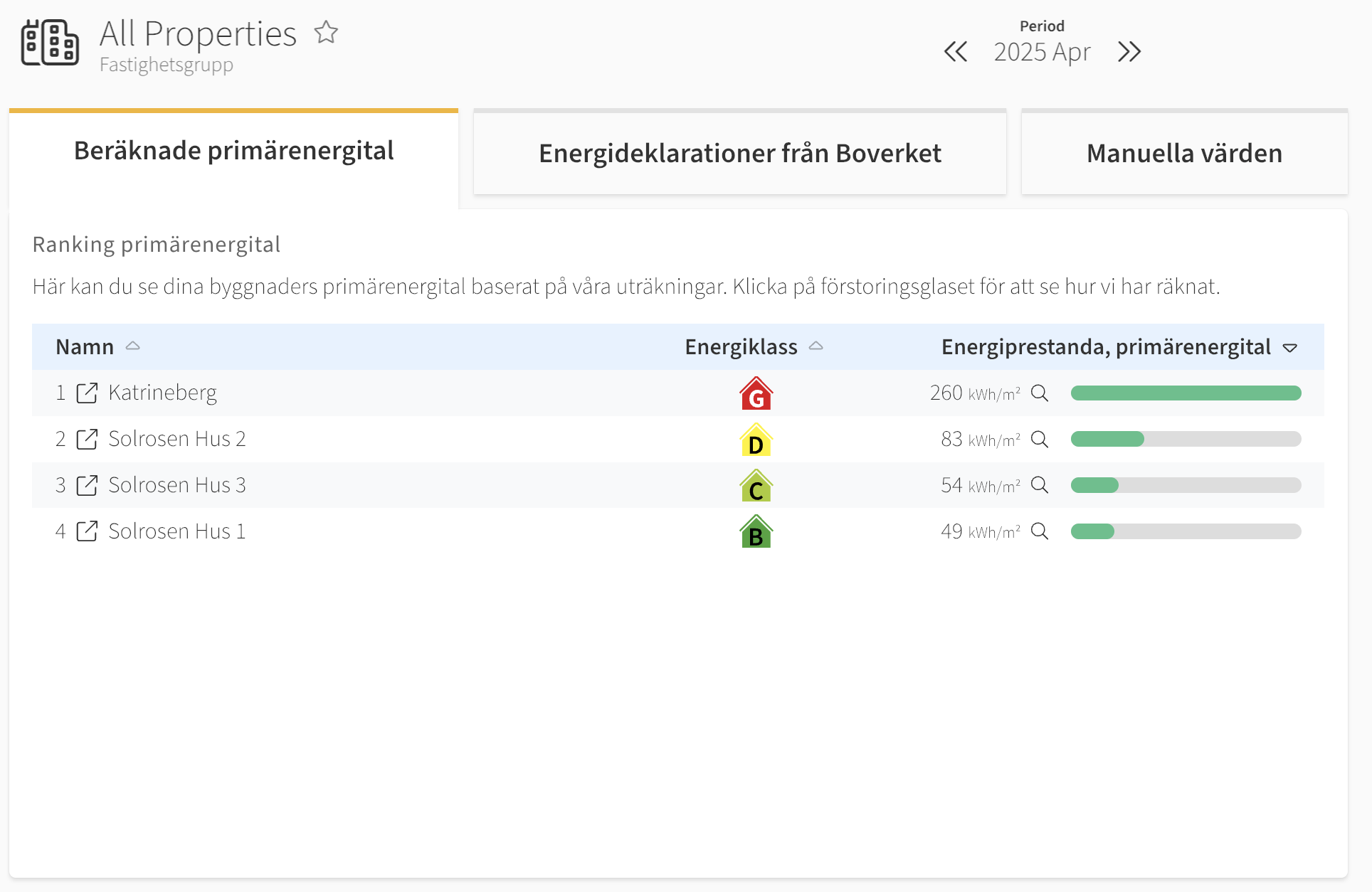
Task: Open Solrosen Hus 1 external link icon
Action: (x=87, y=531)
